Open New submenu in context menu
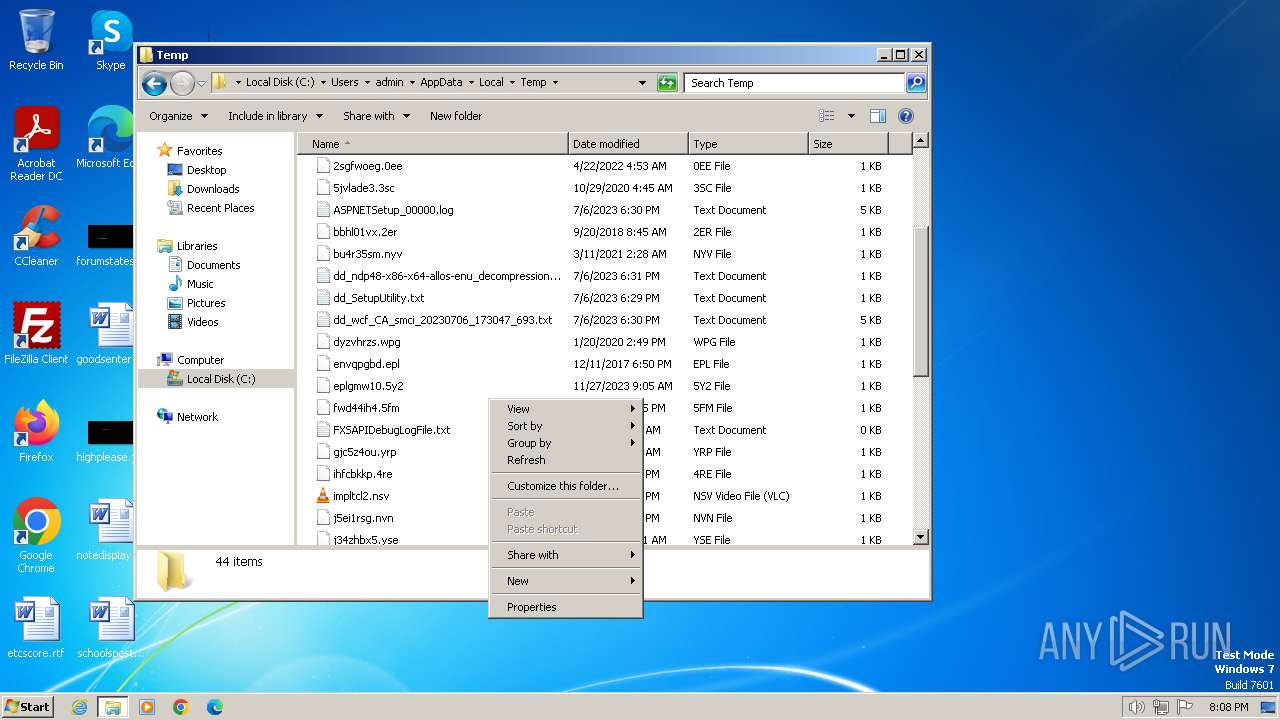The image size is (1280, 720). [x=565, y=581]
